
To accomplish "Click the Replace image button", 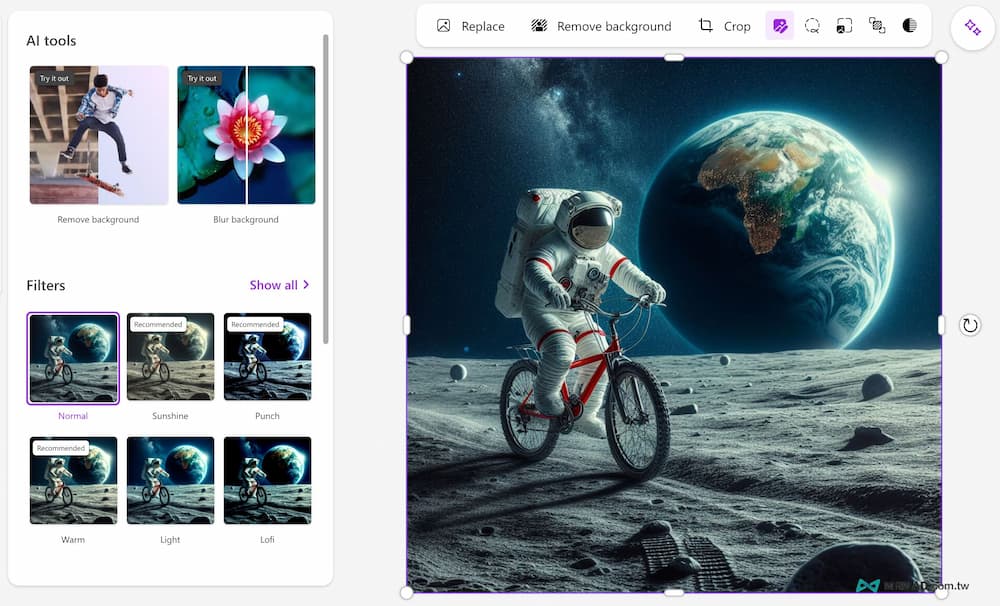I will pyautogui.click(x=470, y=26).
